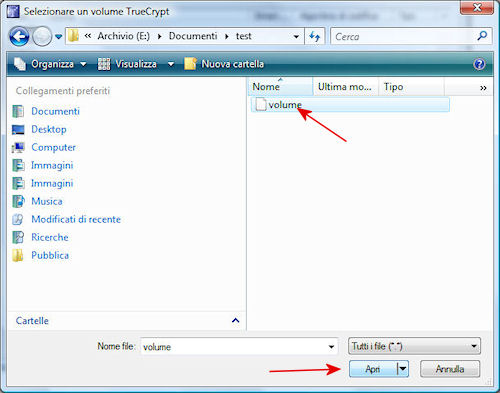Click the Musica icon in sidebar
The width and height of the screenshot is (500, 393).
click(x=18, y=201)
